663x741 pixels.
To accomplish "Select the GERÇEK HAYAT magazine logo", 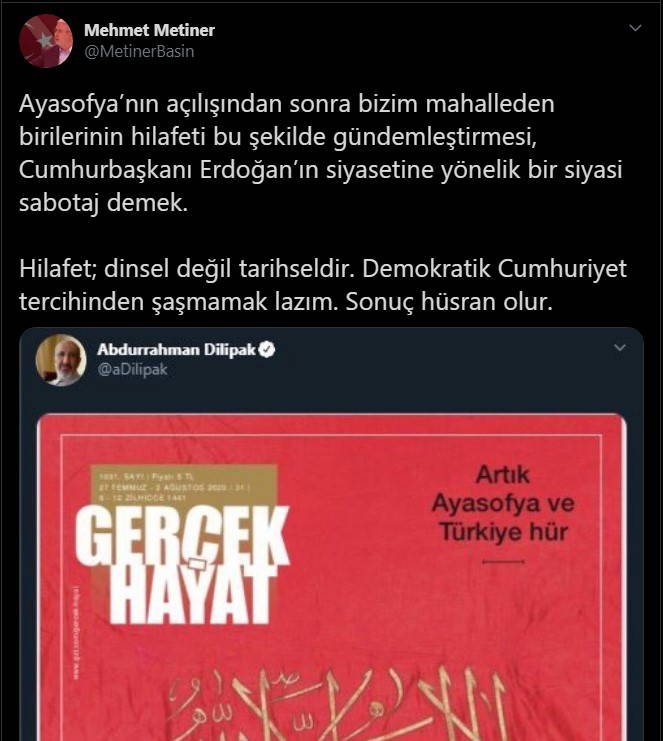I will [x=182, y=565].
